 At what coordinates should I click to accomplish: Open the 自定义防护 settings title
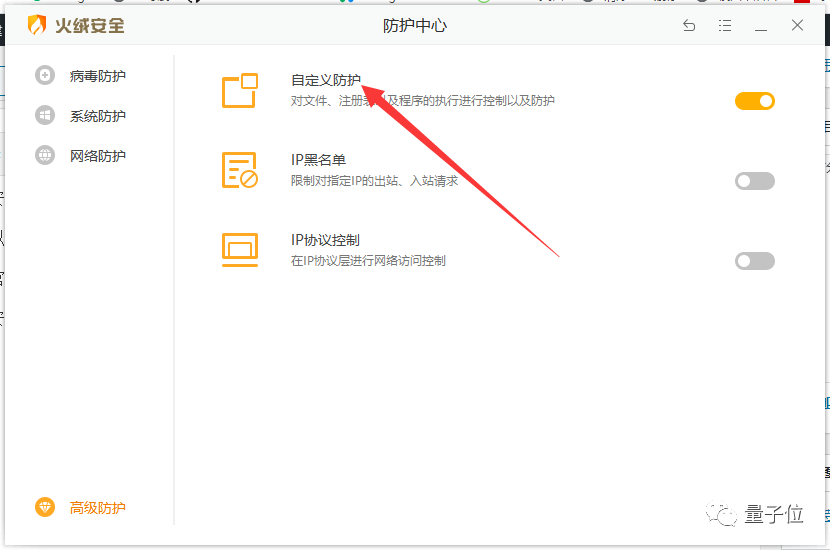326,80
